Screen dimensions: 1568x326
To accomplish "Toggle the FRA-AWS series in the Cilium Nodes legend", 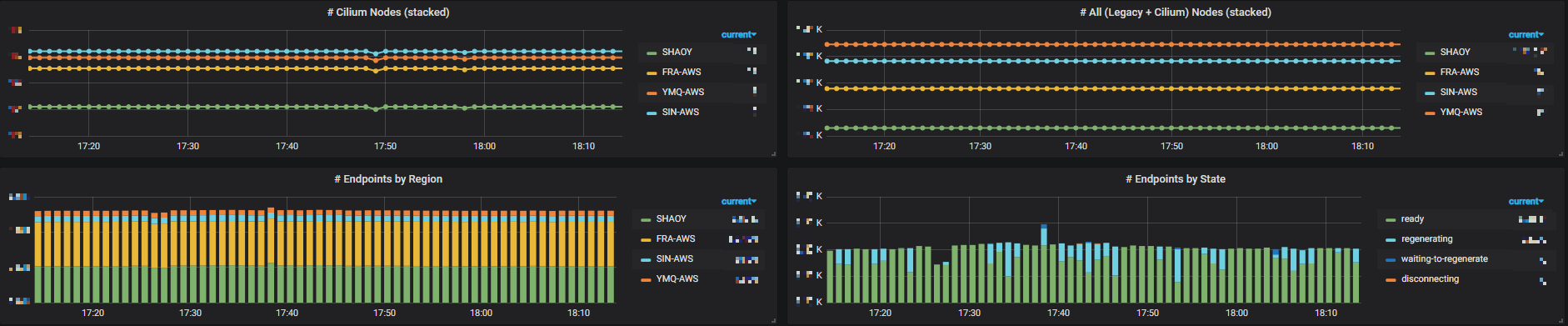I will coord(682,72).
